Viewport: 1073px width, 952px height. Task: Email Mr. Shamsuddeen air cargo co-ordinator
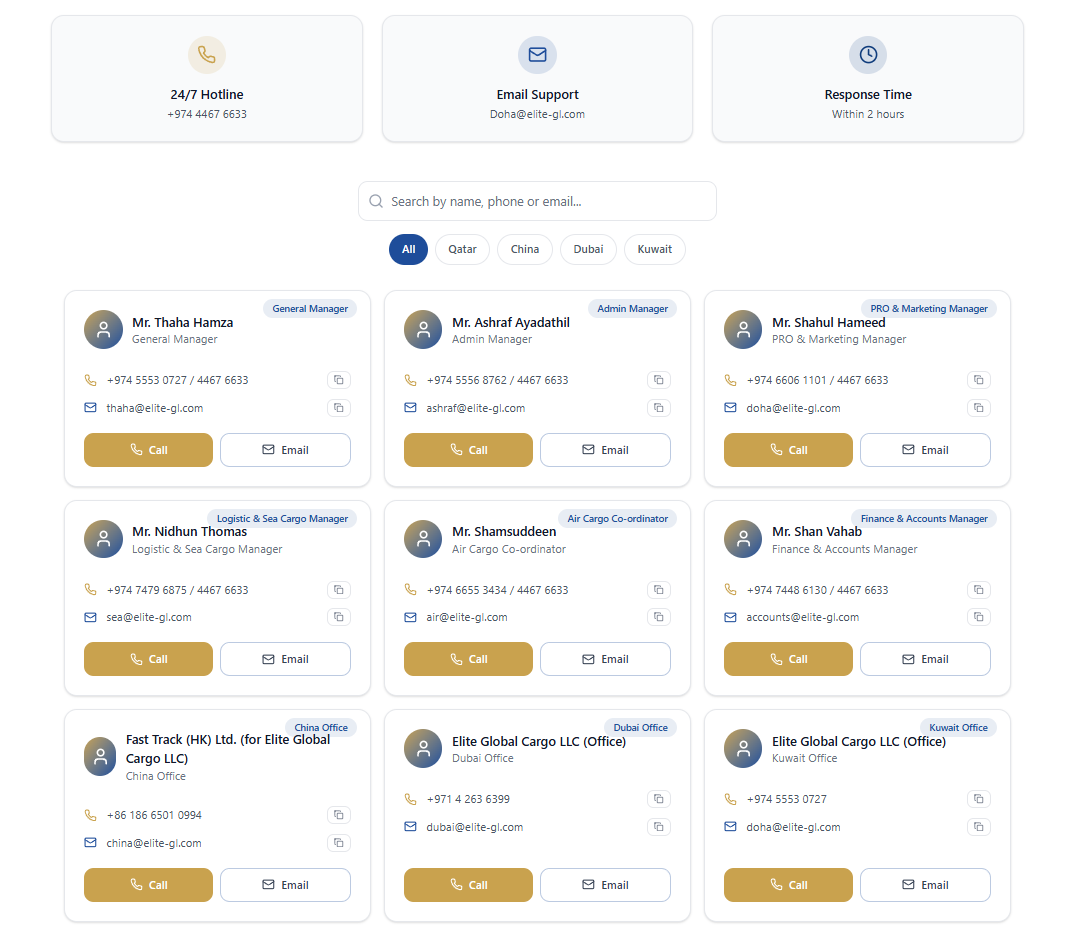pos(606,659)
